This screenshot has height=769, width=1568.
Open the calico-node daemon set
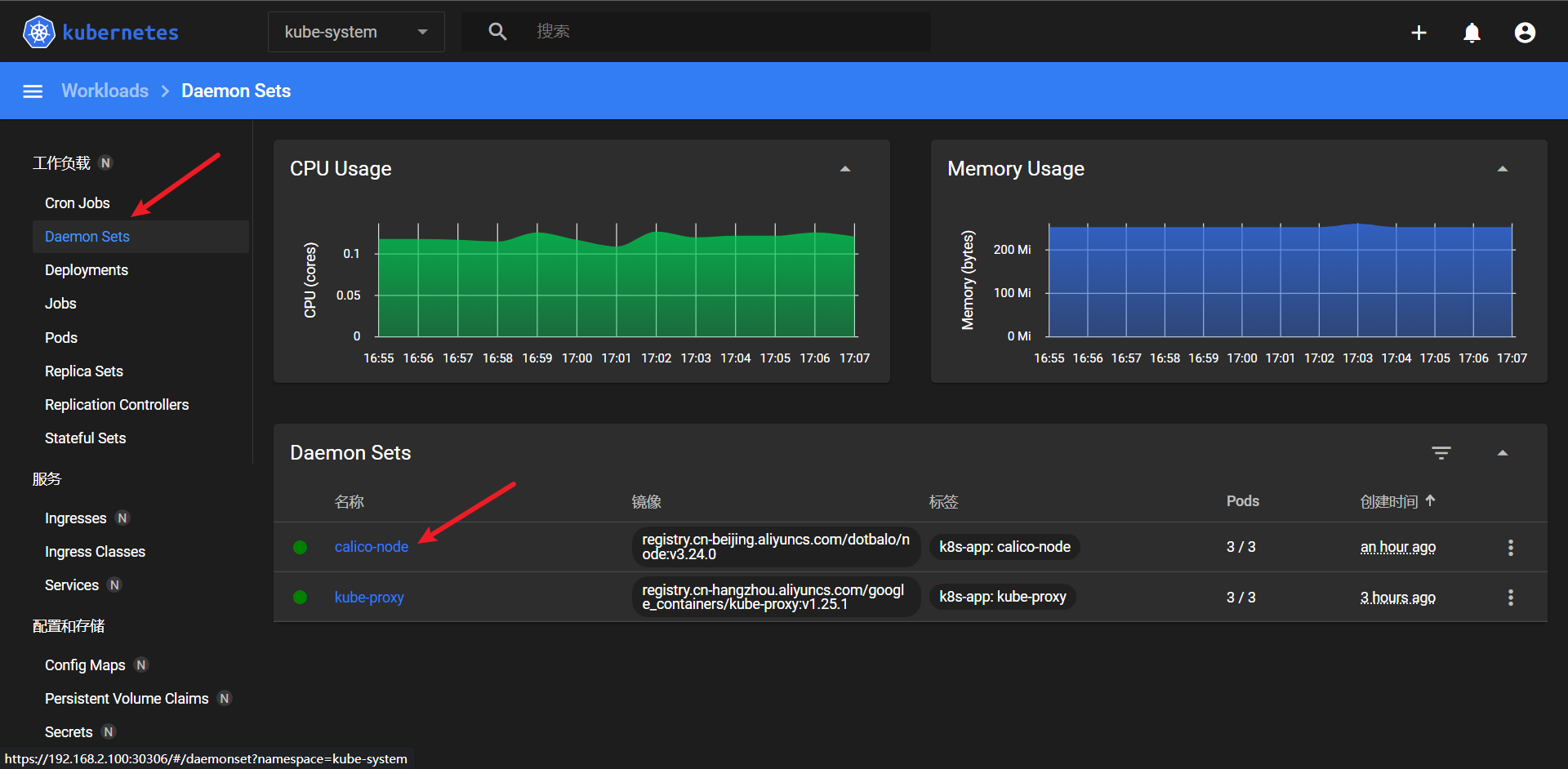372,547
